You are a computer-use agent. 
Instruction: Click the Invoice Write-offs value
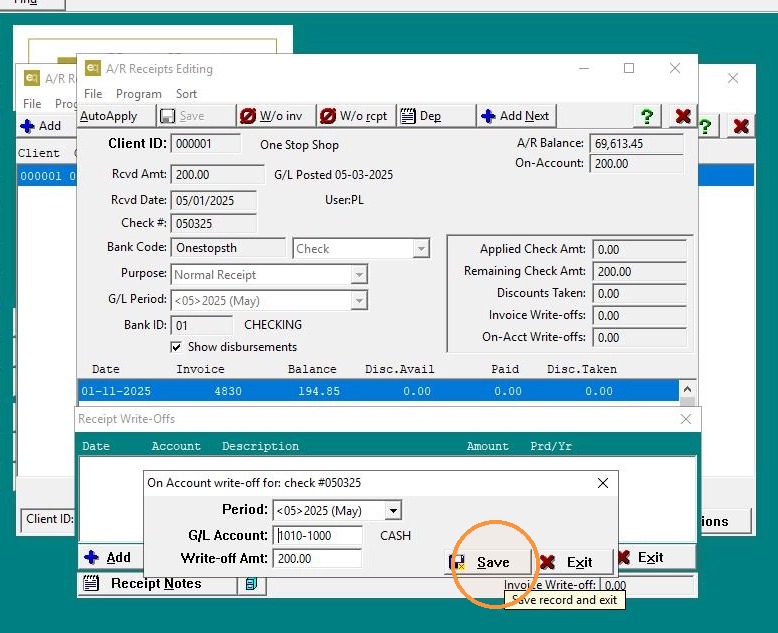point(640,316)
